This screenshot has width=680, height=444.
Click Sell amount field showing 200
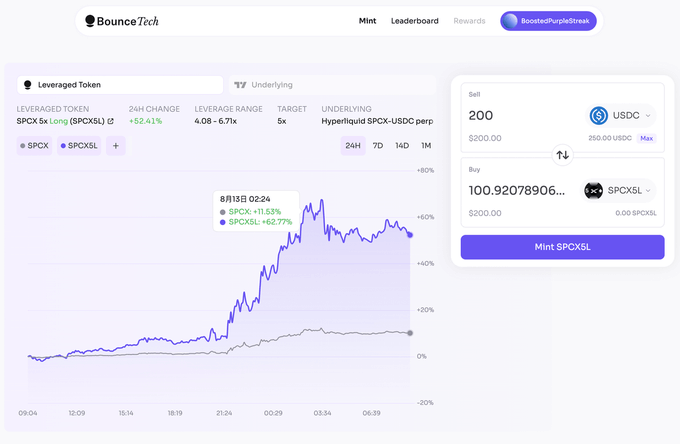pyautogui.click(x=481, y=115)
